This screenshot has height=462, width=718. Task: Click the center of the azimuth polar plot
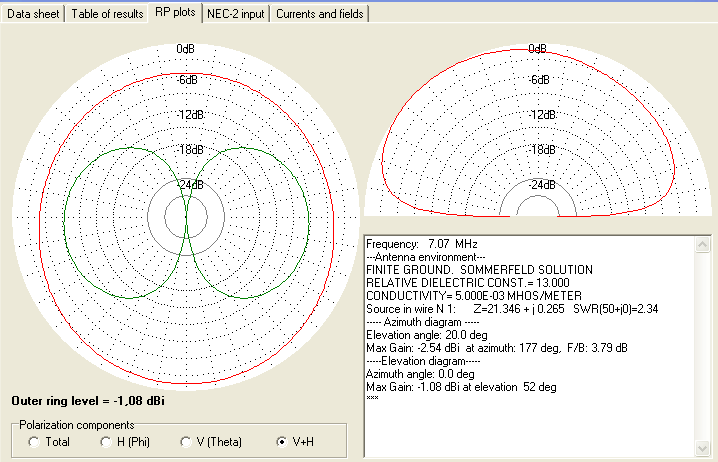click(x=185, y=215)
